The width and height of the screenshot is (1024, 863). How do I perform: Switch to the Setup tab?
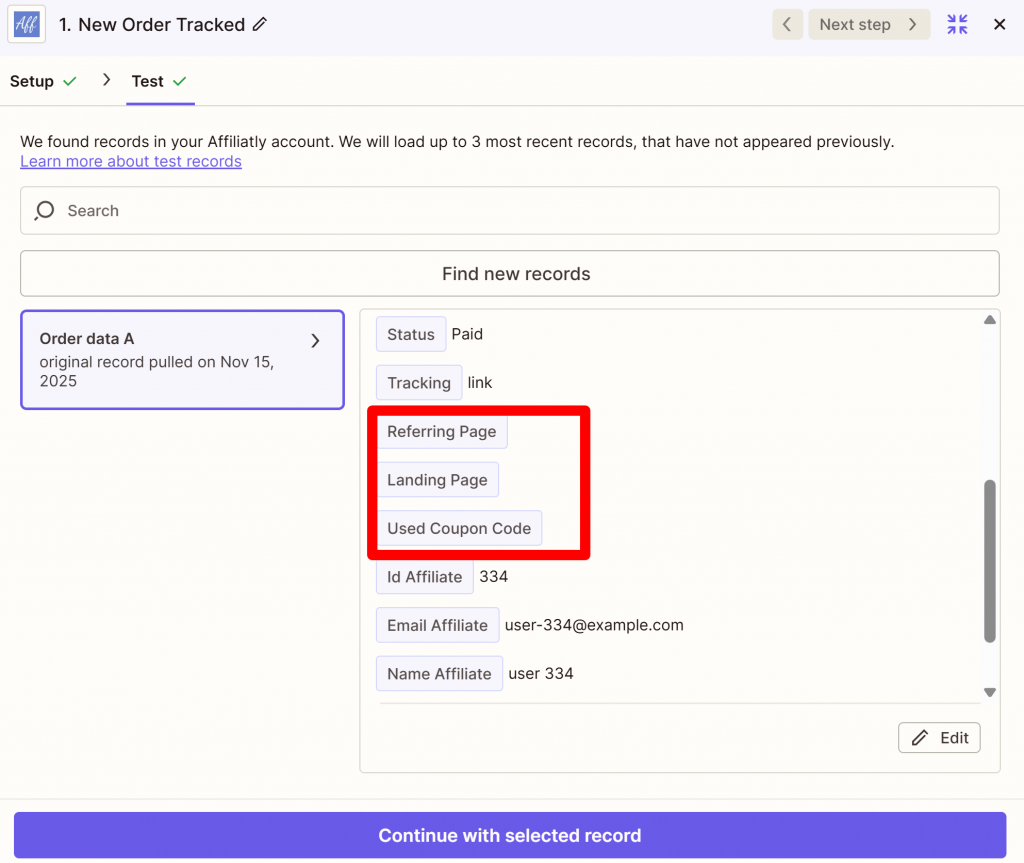[32, 81]
